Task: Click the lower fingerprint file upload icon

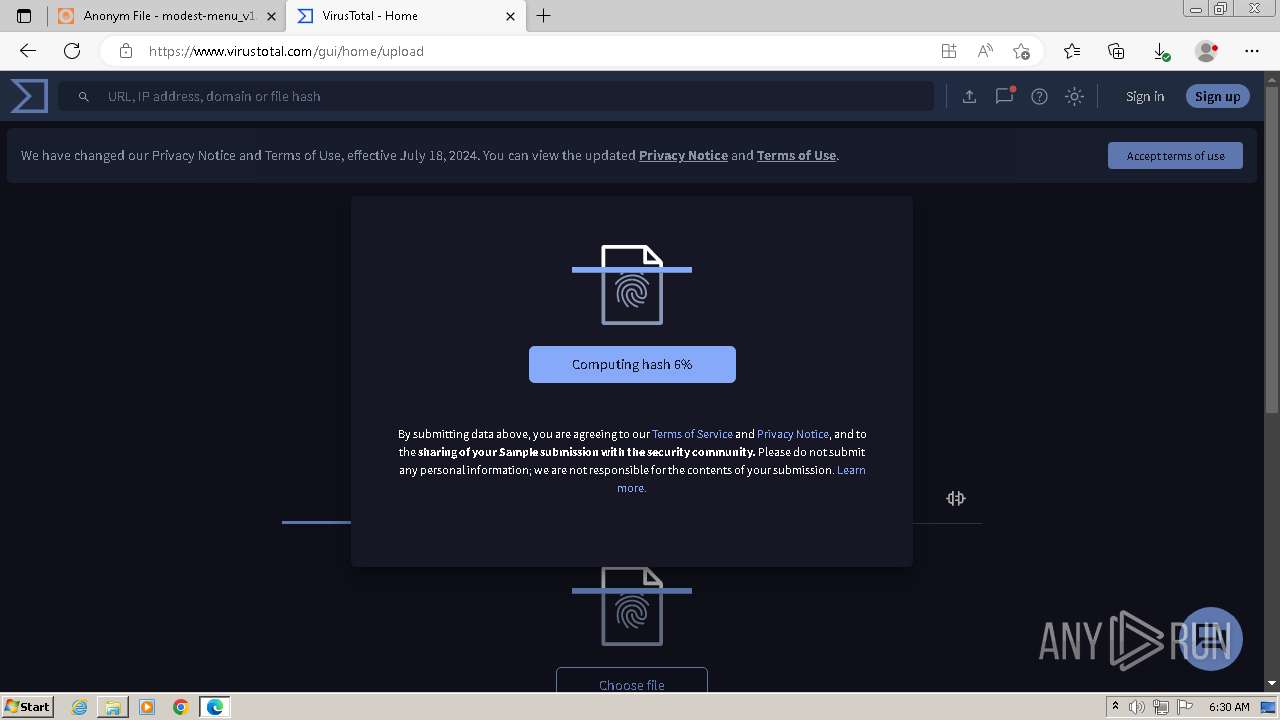Action: (x=632, y=606)
